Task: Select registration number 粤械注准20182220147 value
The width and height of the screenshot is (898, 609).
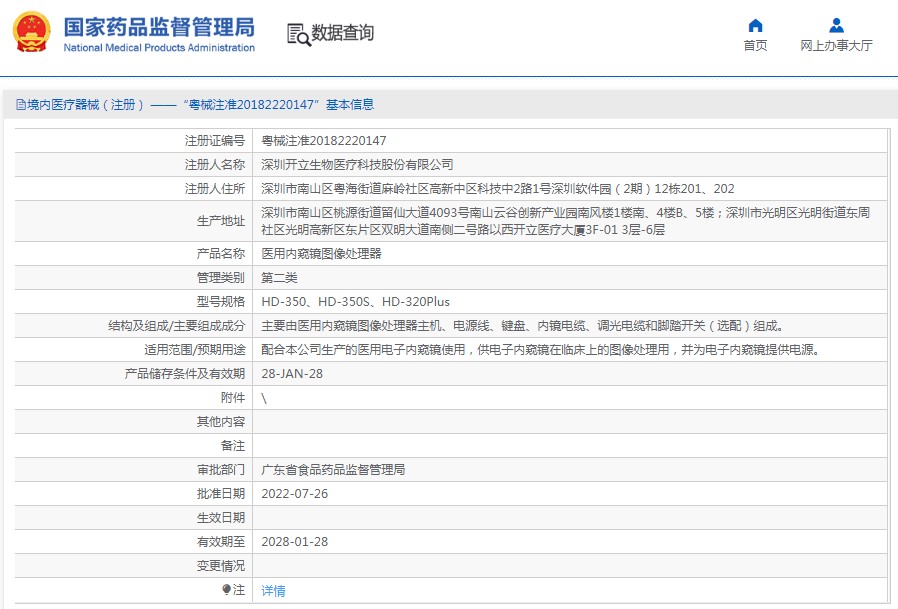Action: coord(324,140)
